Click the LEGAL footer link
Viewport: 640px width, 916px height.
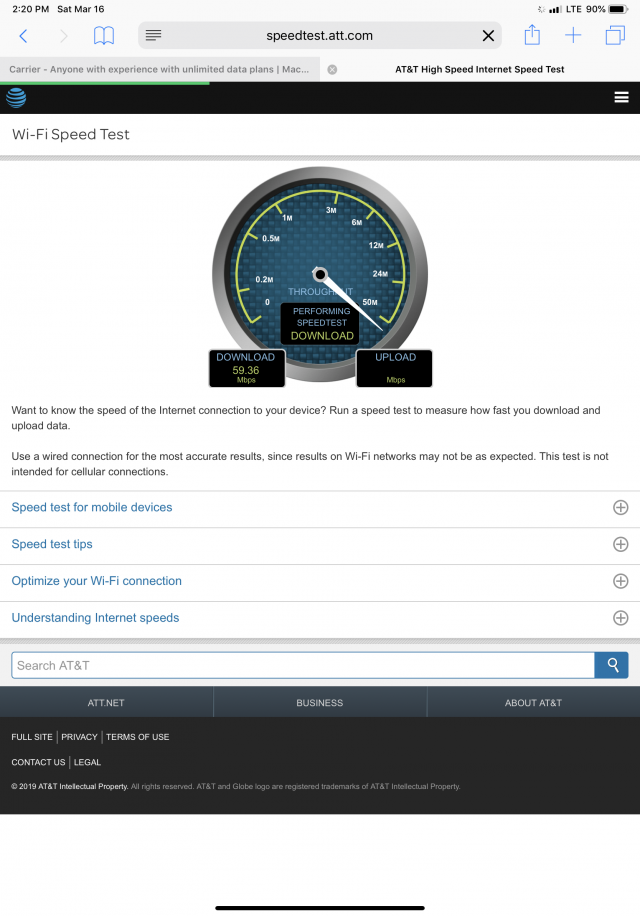88,762
